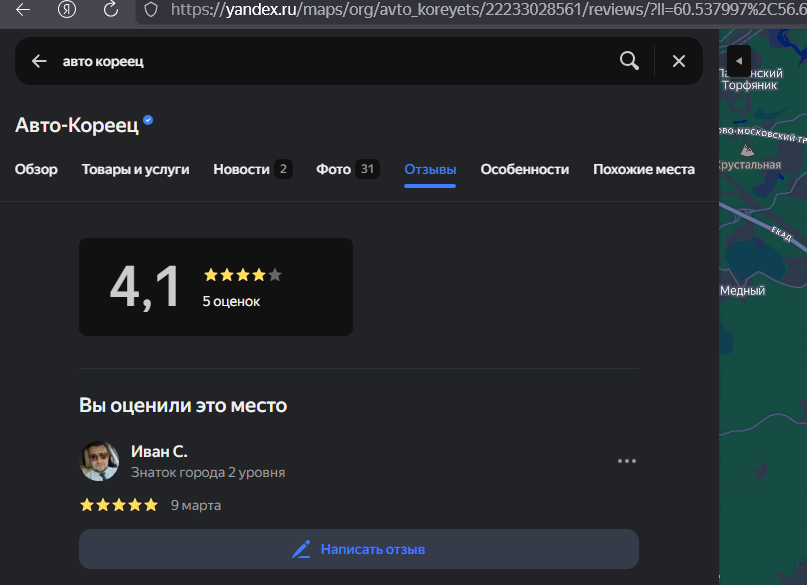Viewport: 807px width, 585px height.
Task: Open the Иван С. user name
Action: [x=159, y=451]
